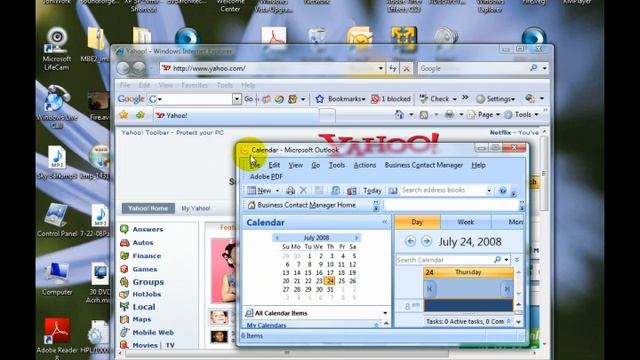Select July 24 in the date navigator
640x360 pixels.
coord(330,281)
